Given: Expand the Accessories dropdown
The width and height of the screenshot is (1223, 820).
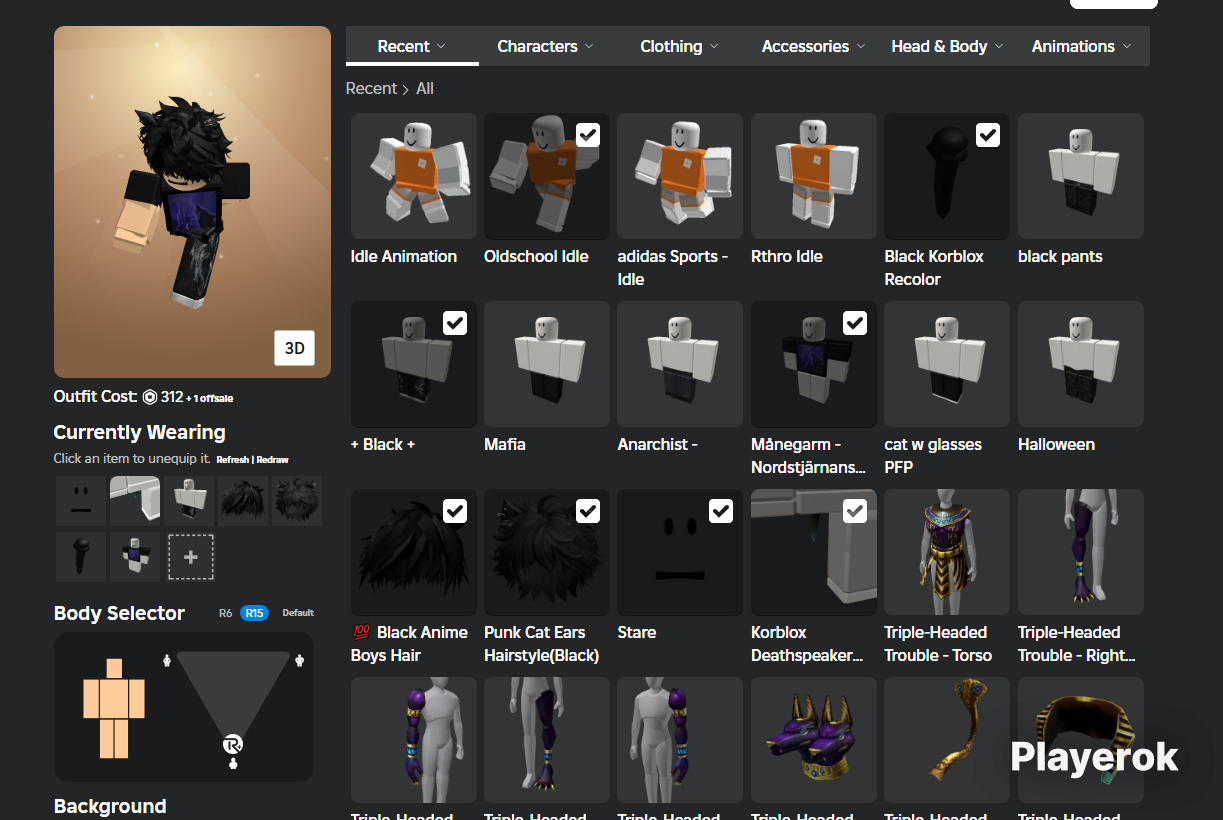Looking at the screenshot, I should [x=814, y=46].
